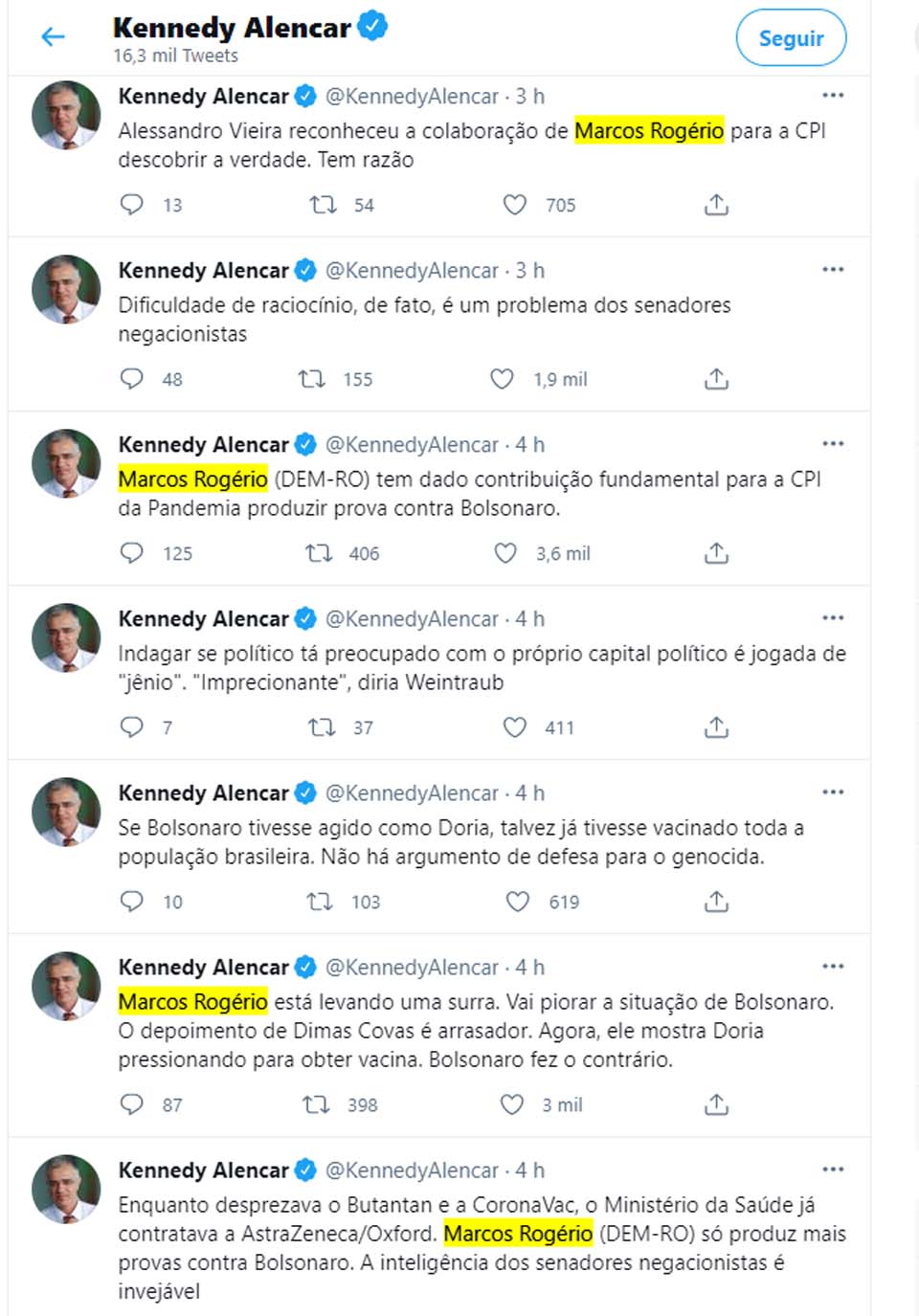919x1316 pixels.
Task: Open more options on the Alessandro Vieira tweet
Action: (x=833, y=96)
